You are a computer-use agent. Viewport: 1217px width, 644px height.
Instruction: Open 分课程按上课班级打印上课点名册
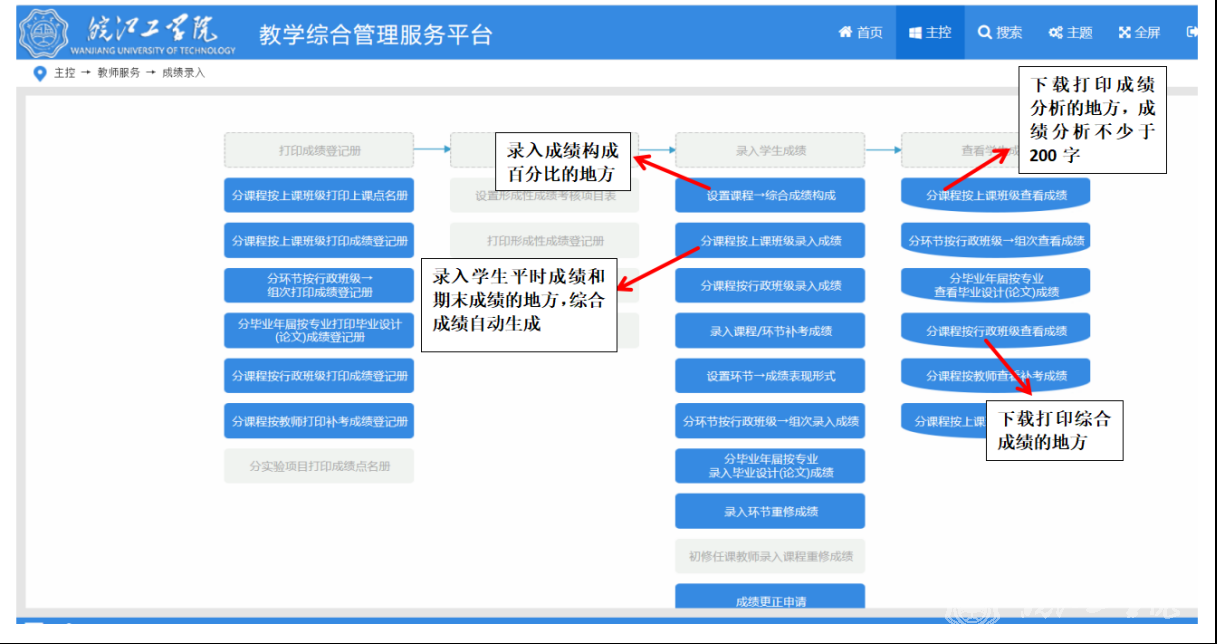click(x=319, y=196)
